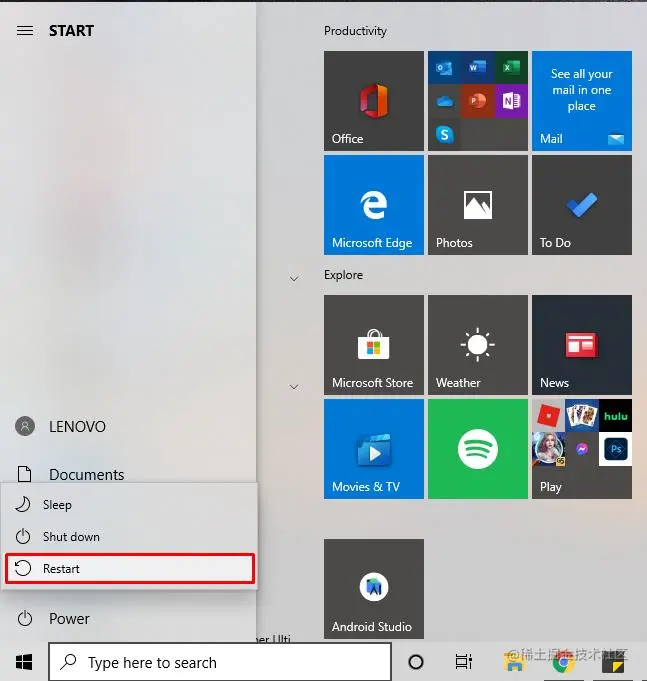
Task: Launch Word from the Office folder tile
Action: point(478,68)
